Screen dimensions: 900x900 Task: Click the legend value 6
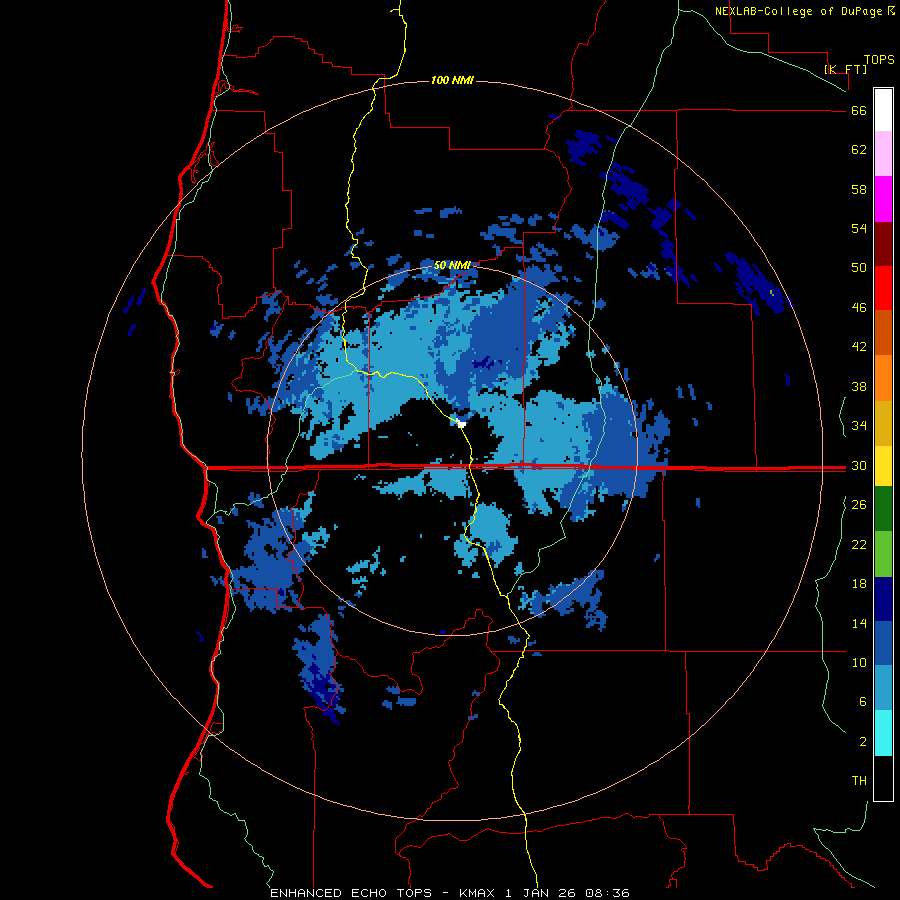[862, 701]
